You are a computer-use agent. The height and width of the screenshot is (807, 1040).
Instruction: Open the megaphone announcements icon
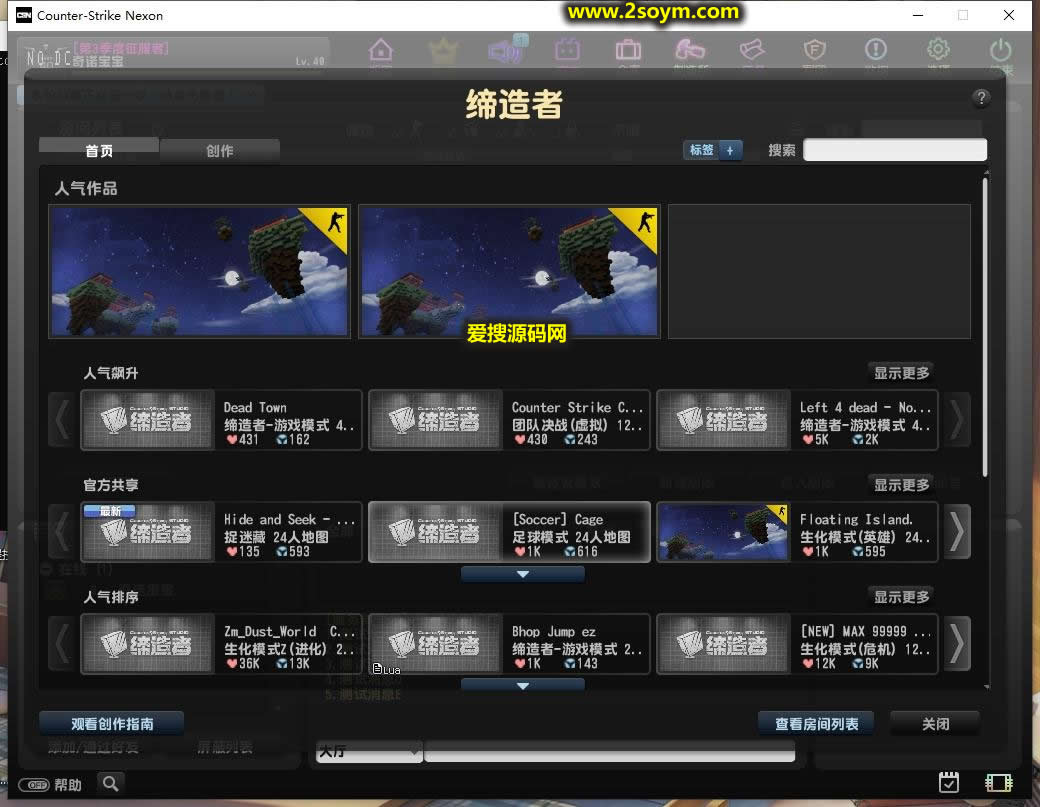pos(505,51)
